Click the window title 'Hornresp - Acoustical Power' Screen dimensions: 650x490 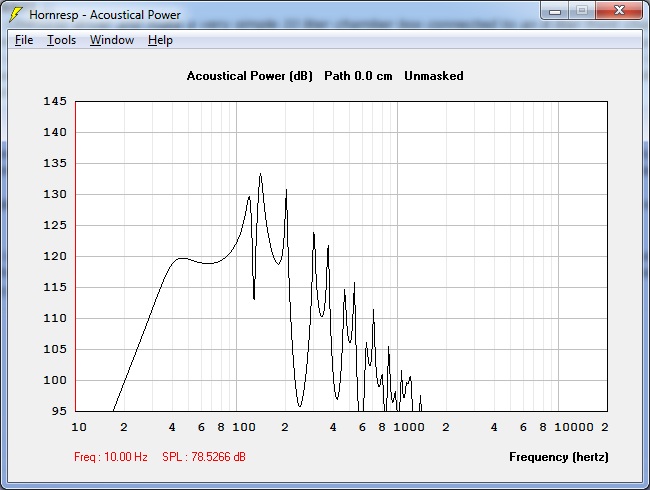point(105,15)
